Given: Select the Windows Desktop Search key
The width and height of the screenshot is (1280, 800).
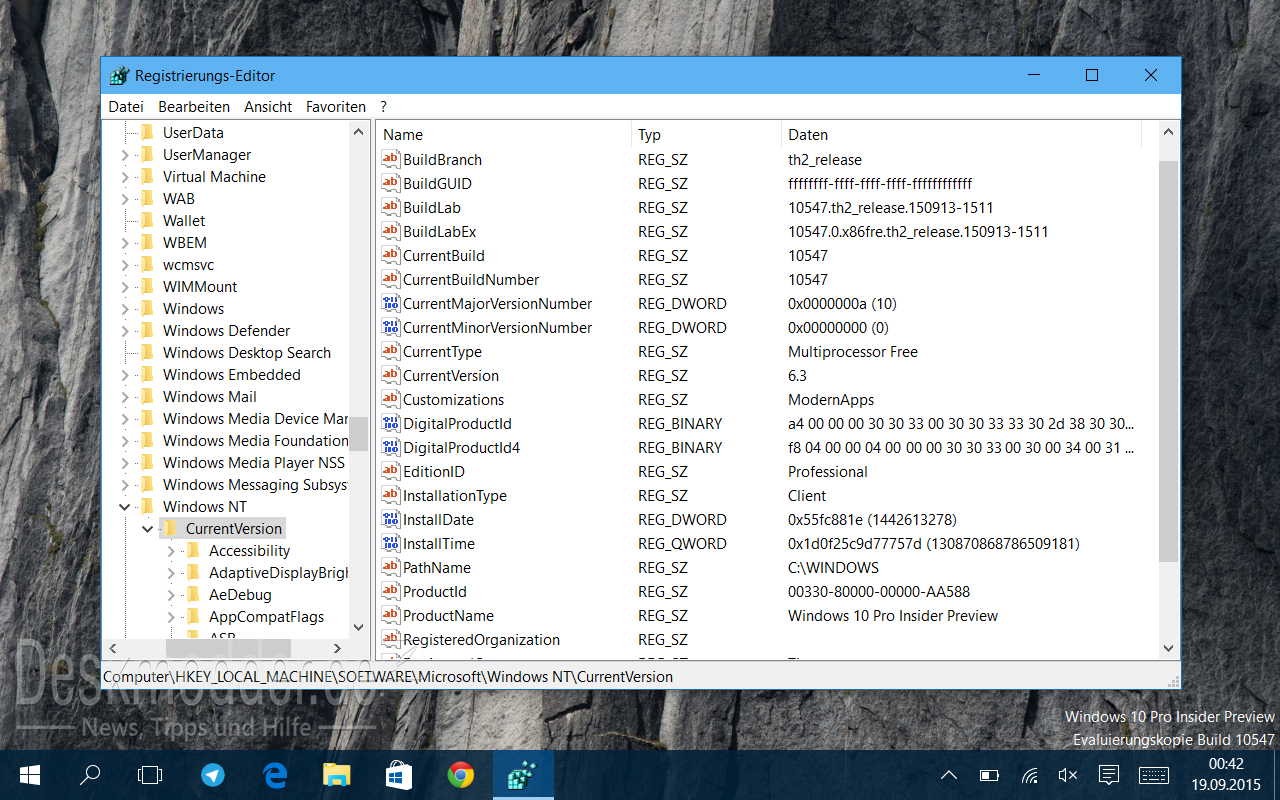Looking at the screenshot, I should pyautogui.click(x=246, y=352).
